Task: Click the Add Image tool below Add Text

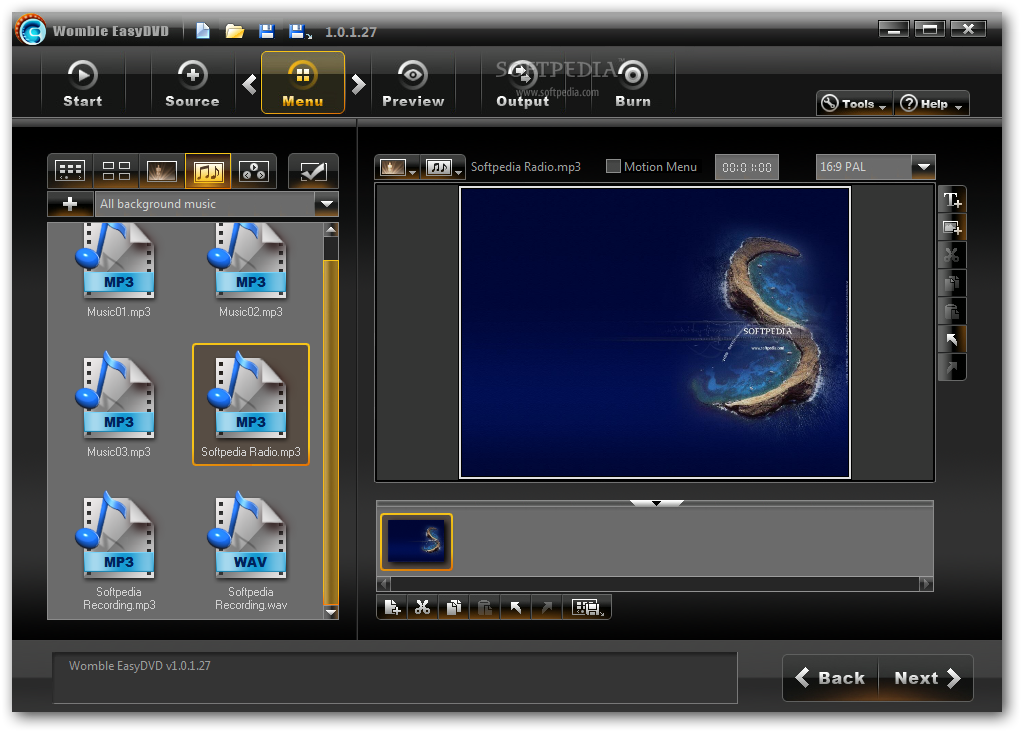Action: (x=952, y=228)
